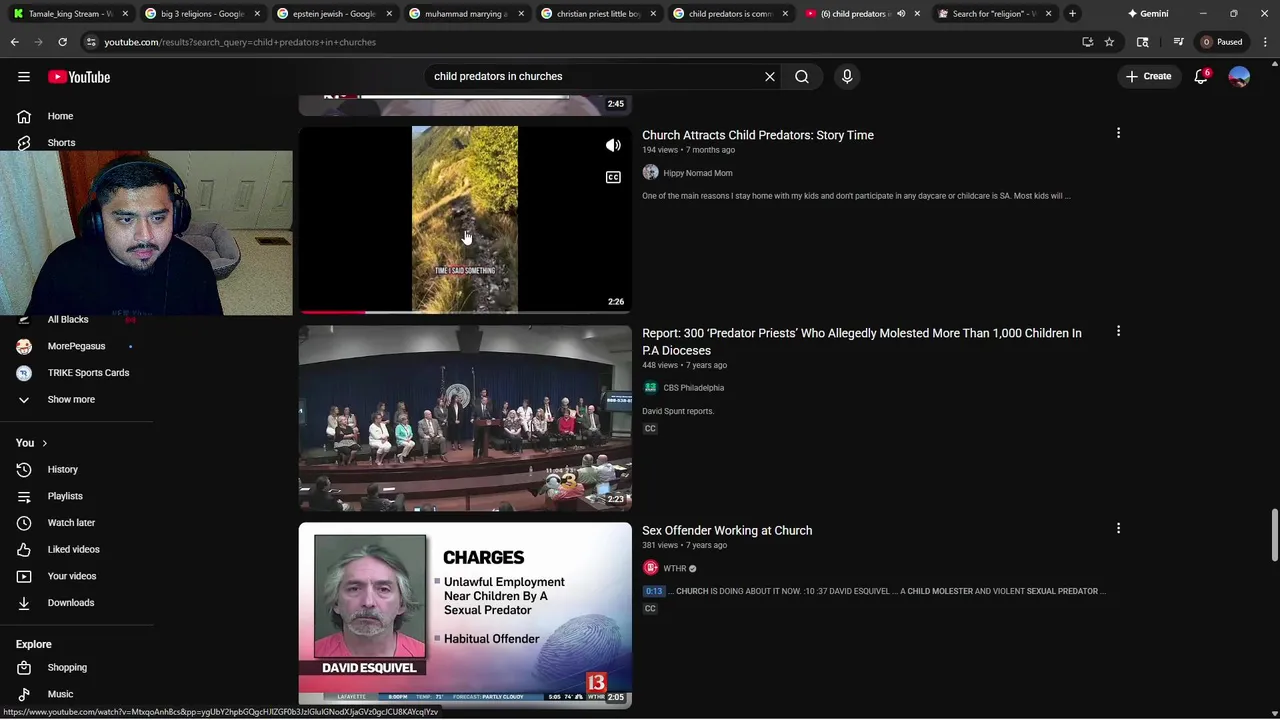Open the WTHR channel avatar
This screenshot has width=1280, height=720.
click(x=650, y=568)
